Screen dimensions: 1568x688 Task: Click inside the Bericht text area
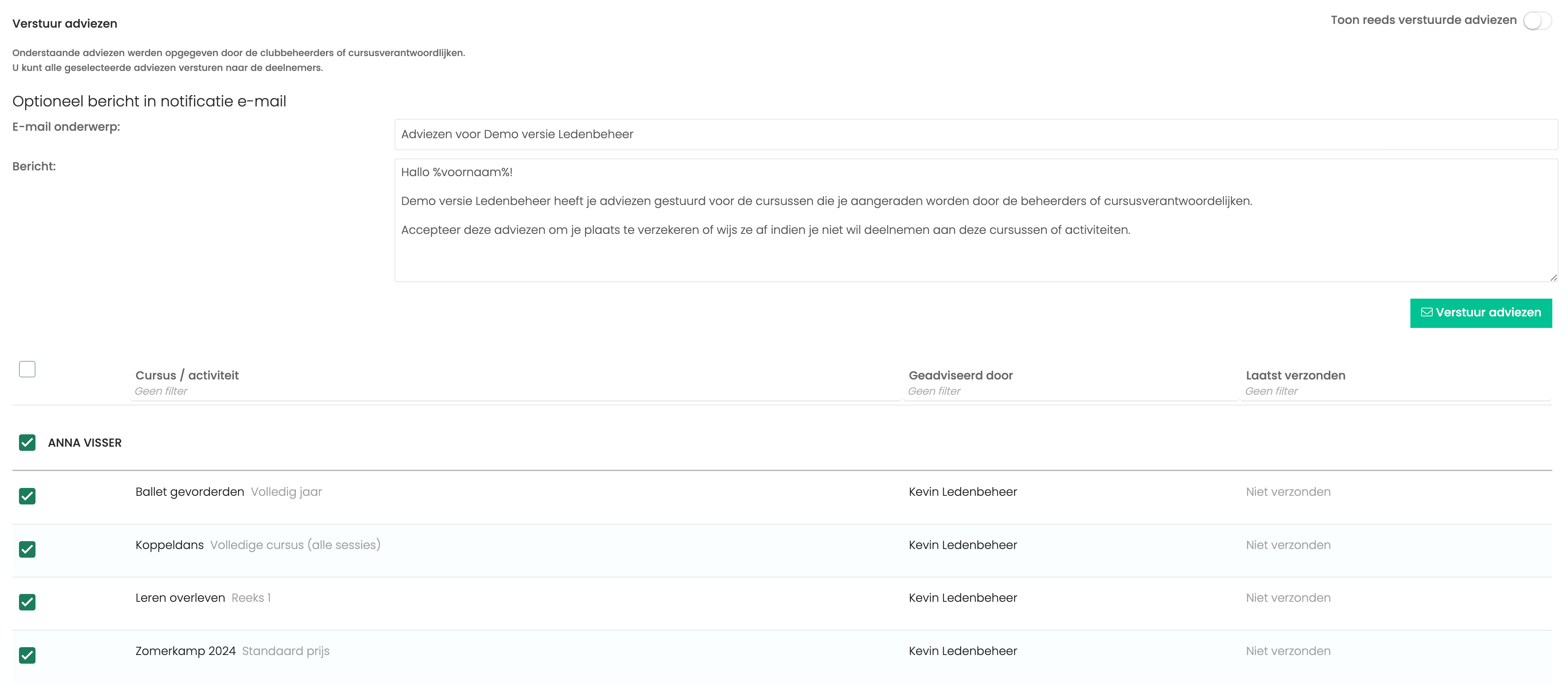[976, 220]
